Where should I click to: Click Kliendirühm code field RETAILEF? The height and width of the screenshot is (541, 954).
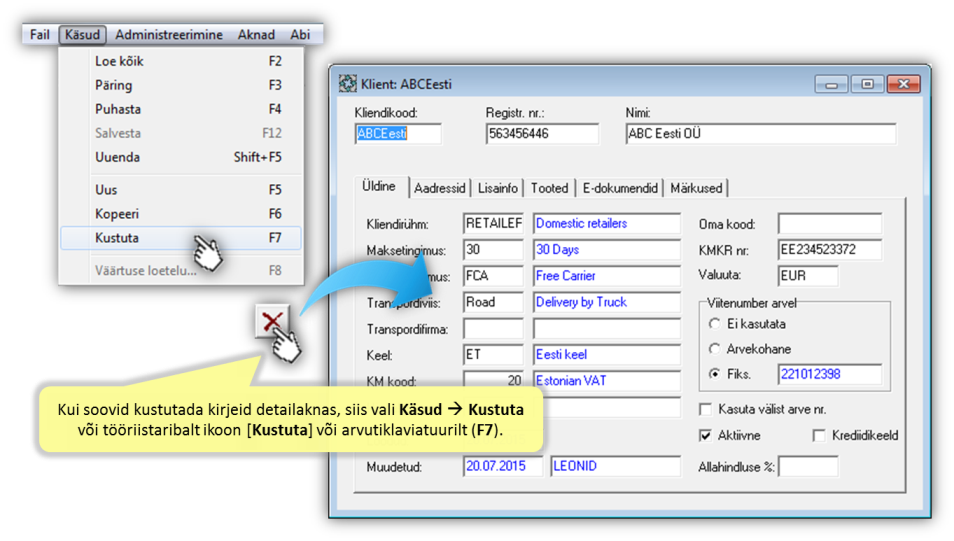coord(493,224)
